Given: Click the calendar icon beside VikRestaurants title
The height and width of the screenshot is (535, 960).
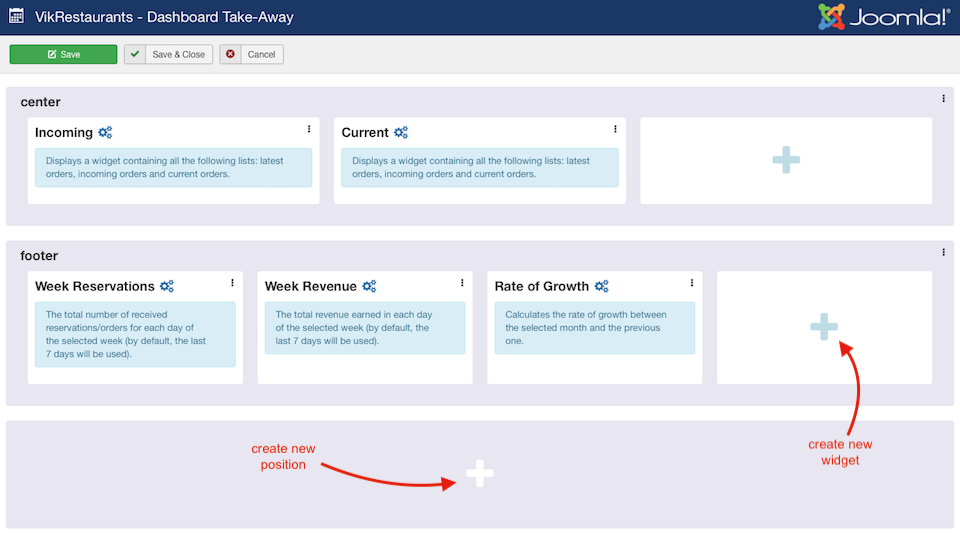Looking at the screenshot, I should click(x=17, y=16).
